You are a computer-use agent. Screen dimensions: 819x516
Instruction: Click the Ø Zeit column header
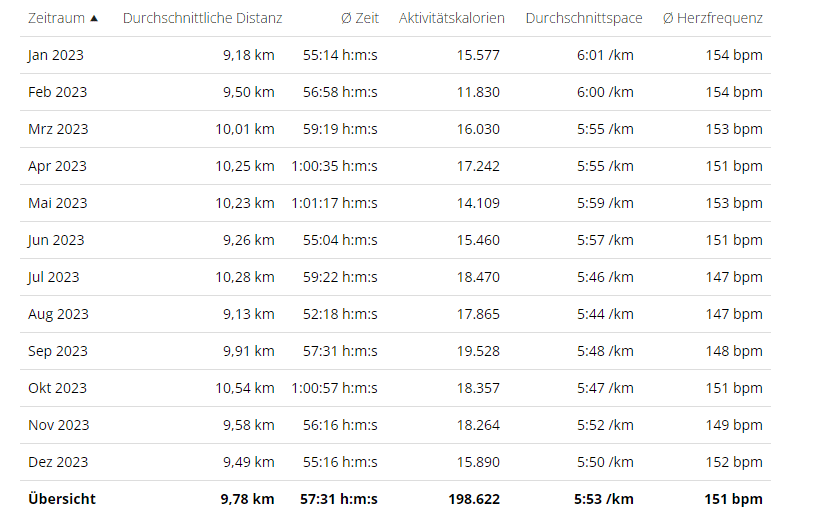[359, 18]
